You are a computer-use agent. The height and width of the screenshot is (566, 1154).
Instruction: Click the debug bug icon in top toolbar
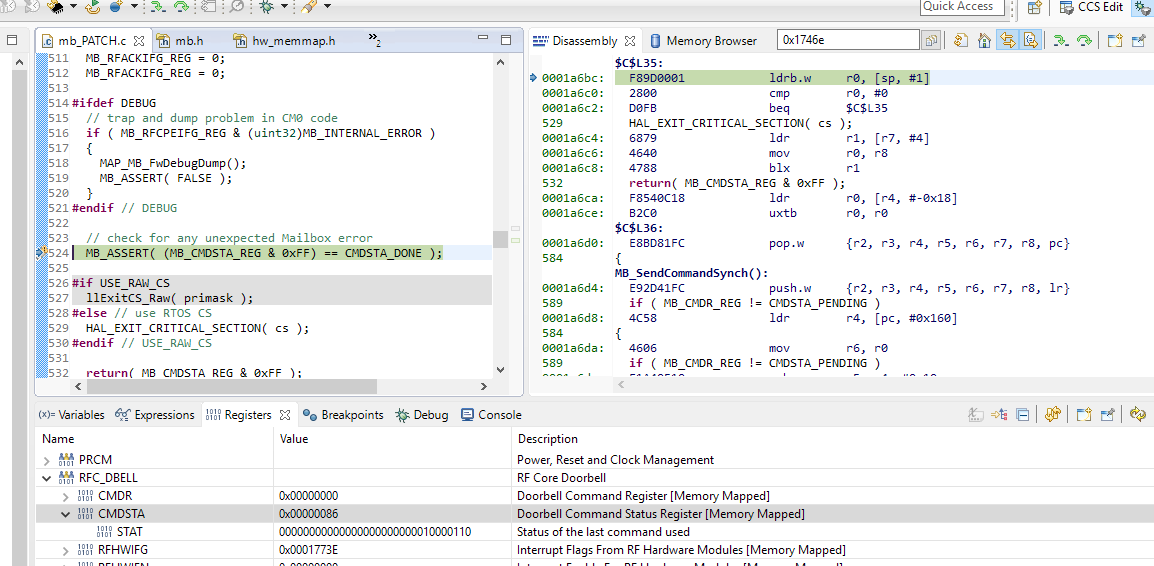click(x=266, y=7)
